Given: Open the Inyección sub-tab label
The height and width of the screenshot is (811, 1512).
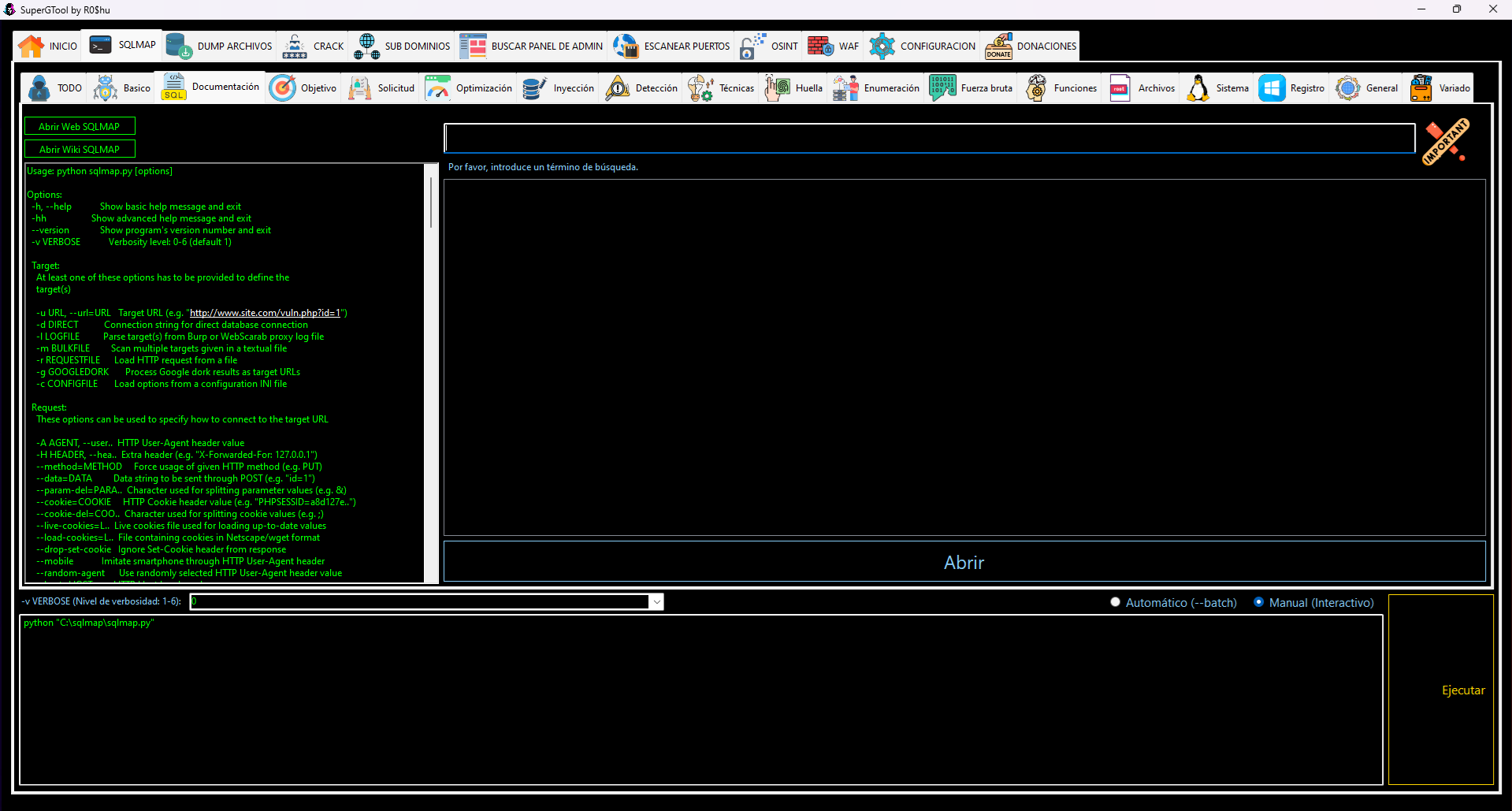Looking at the screenshot, I should click(x=574, y=88).
